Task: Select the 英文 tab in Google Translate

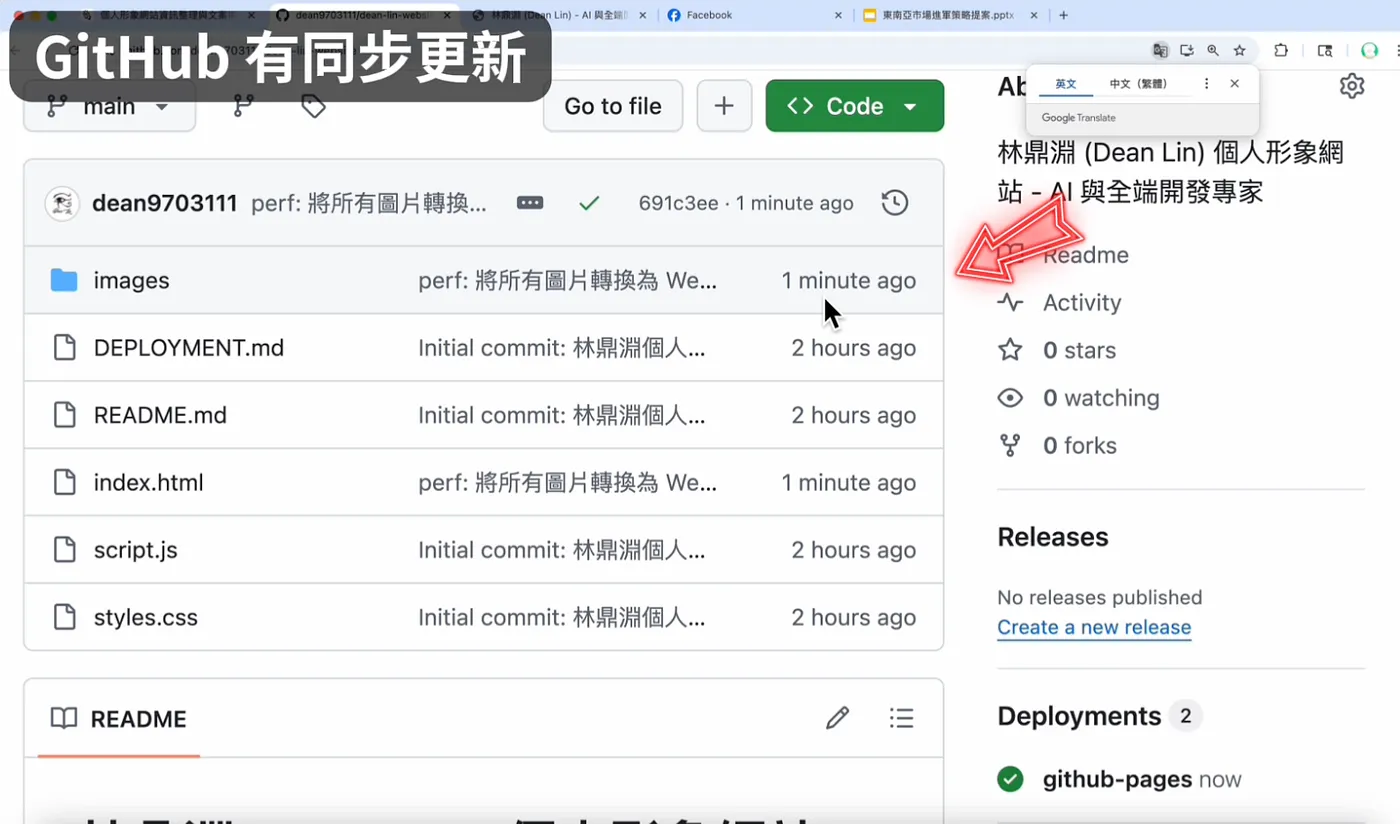Action: click(1066, 84)
